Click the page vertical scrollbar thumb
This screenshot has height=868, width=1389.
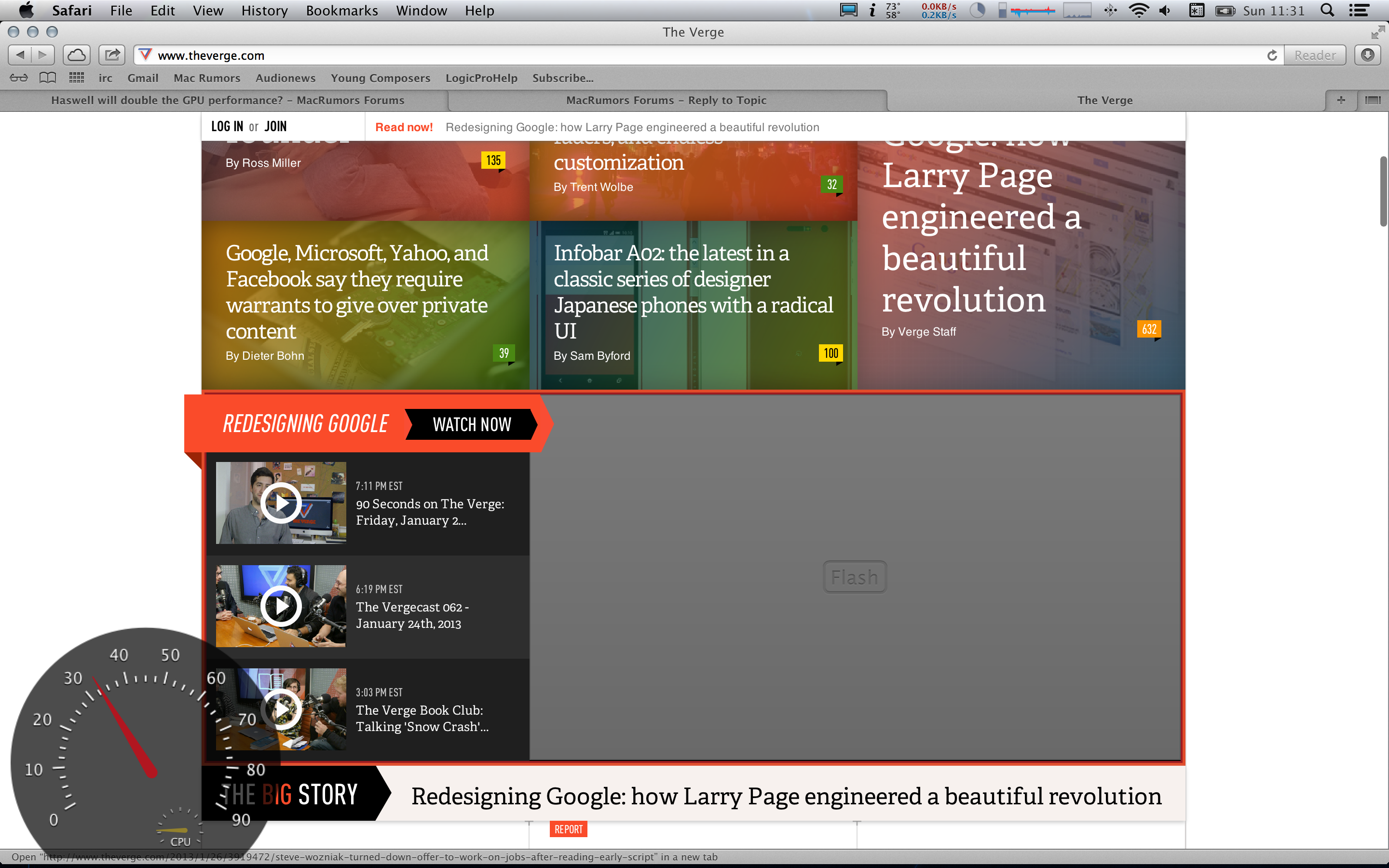point(1383,191)
